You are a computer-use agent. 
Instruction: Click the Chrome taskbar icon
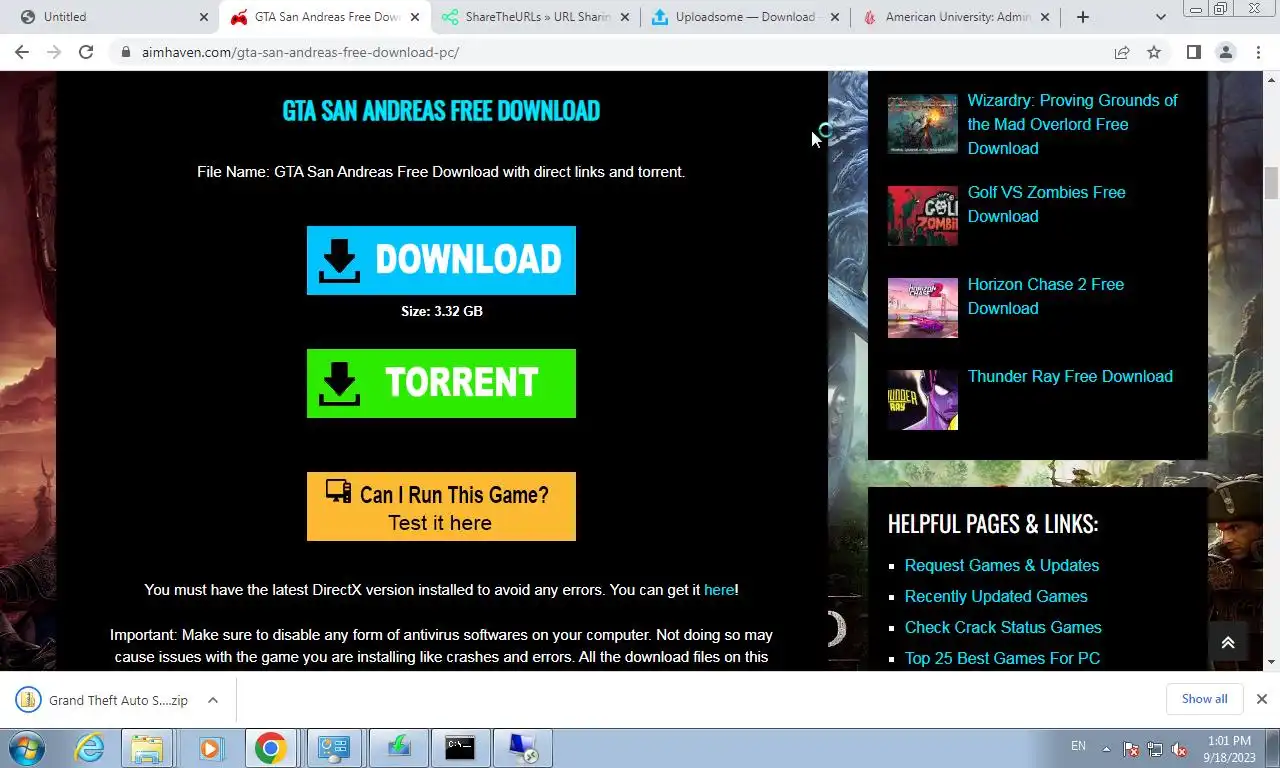point(271,748)
